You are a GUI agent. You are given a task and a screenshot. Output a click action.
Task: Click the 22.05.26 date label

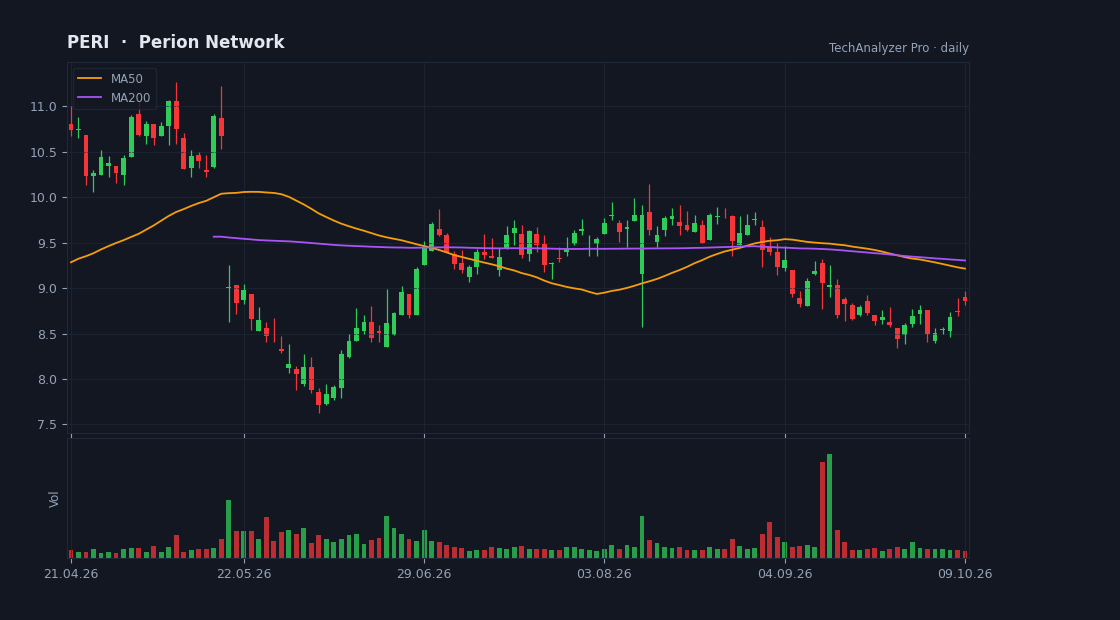[x=244, y=574]
